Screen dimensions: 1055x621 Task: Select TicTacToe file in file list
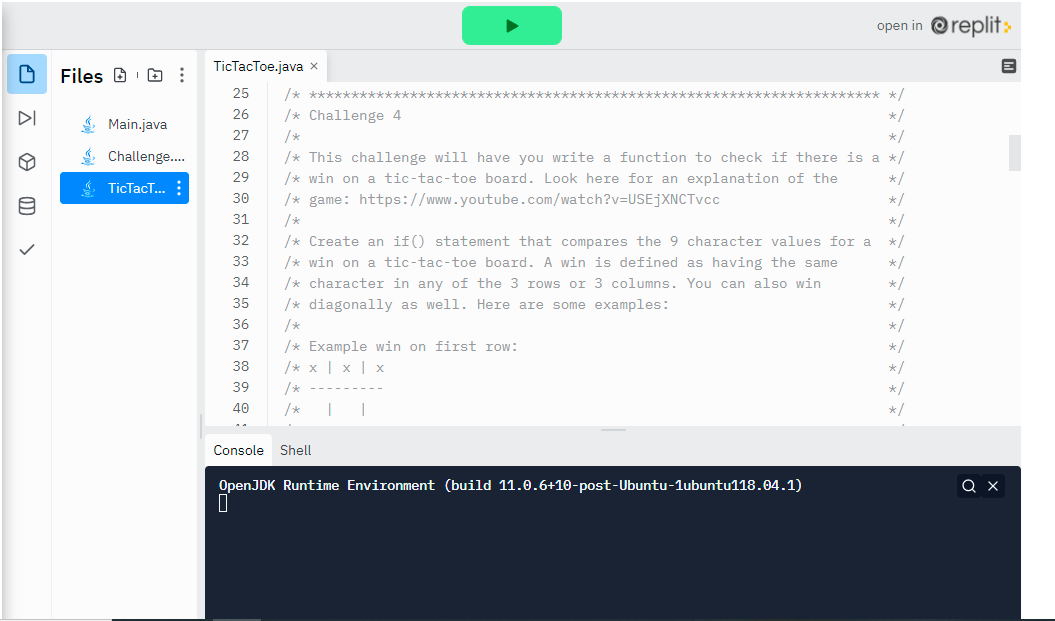click(x=124, y=188)
